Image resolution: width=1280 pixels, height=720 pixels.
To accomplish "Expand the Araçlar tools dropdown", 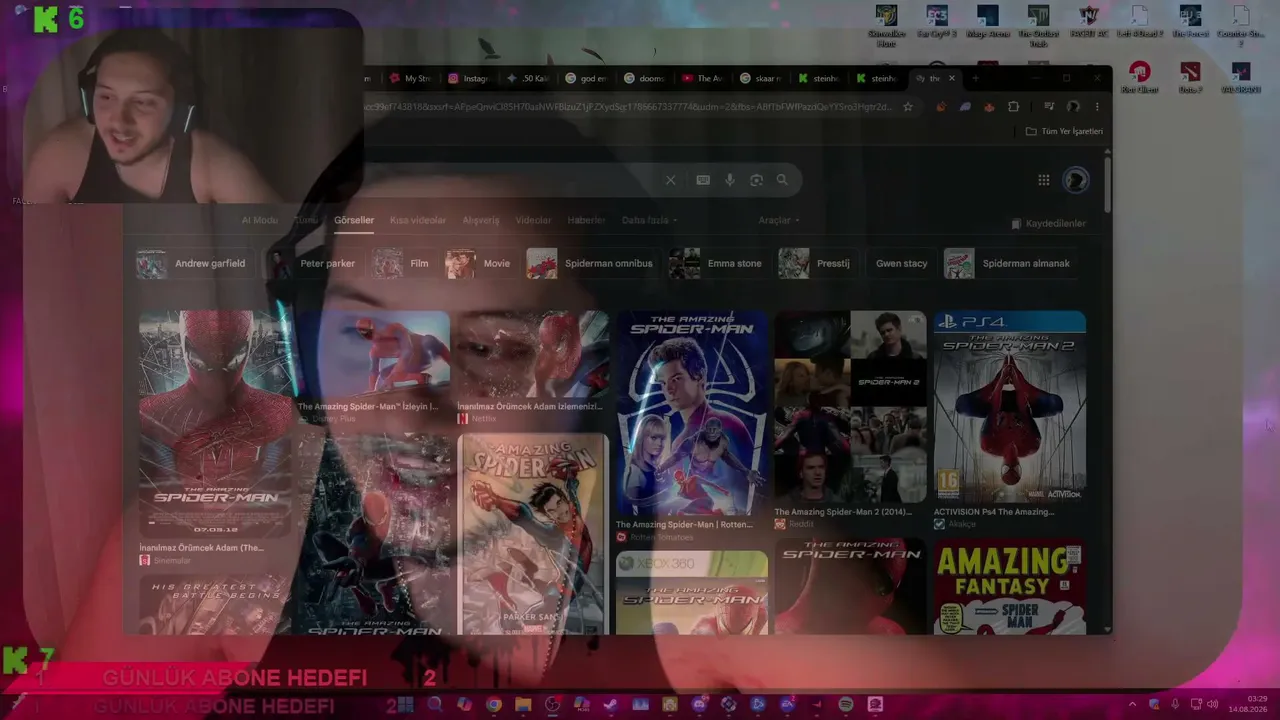I will click(x=779, y=220).
